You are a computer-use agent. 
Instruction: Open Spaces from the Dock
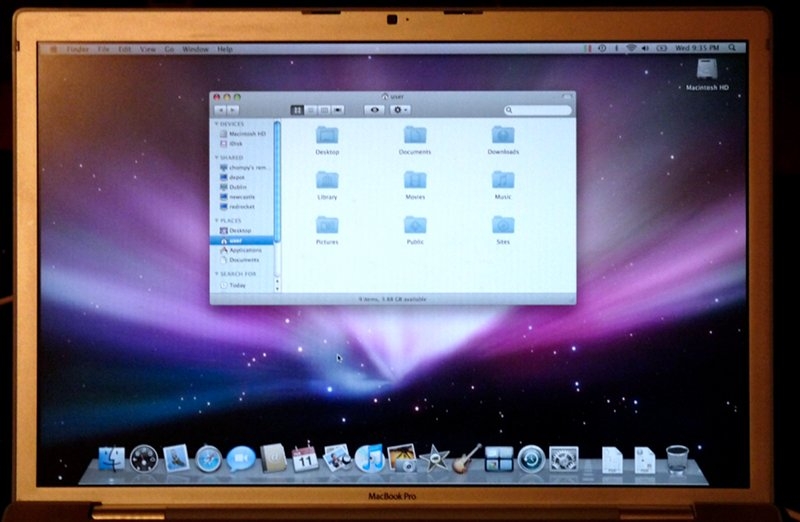point(499,458)
